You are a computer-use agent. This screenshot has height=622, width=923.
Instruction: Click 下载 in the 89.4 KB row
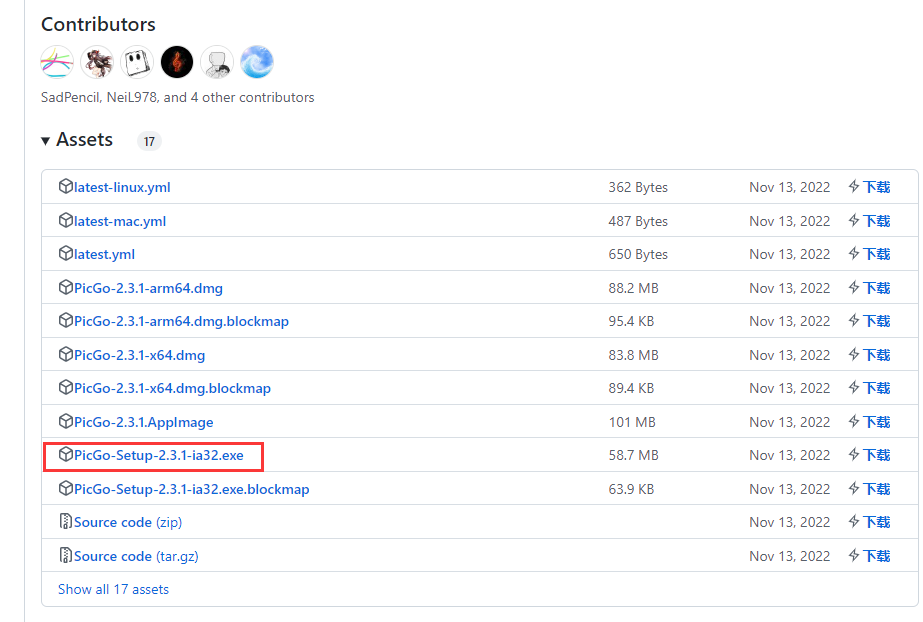pos(876,388)
